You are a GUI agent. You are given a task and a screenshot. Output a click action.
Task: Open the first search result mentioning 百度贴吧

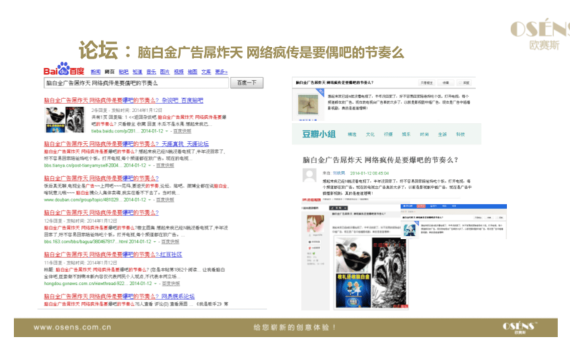pos(124,100)
